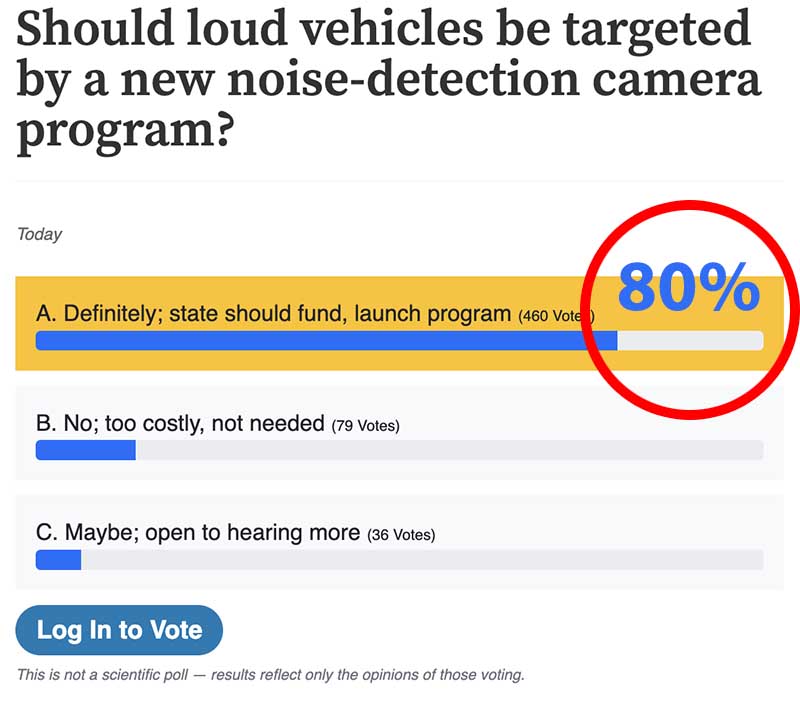Select option A, Definitely; state should fund
Image resolution: width=800 pixels, height=705 pixels.
[273, 314]
